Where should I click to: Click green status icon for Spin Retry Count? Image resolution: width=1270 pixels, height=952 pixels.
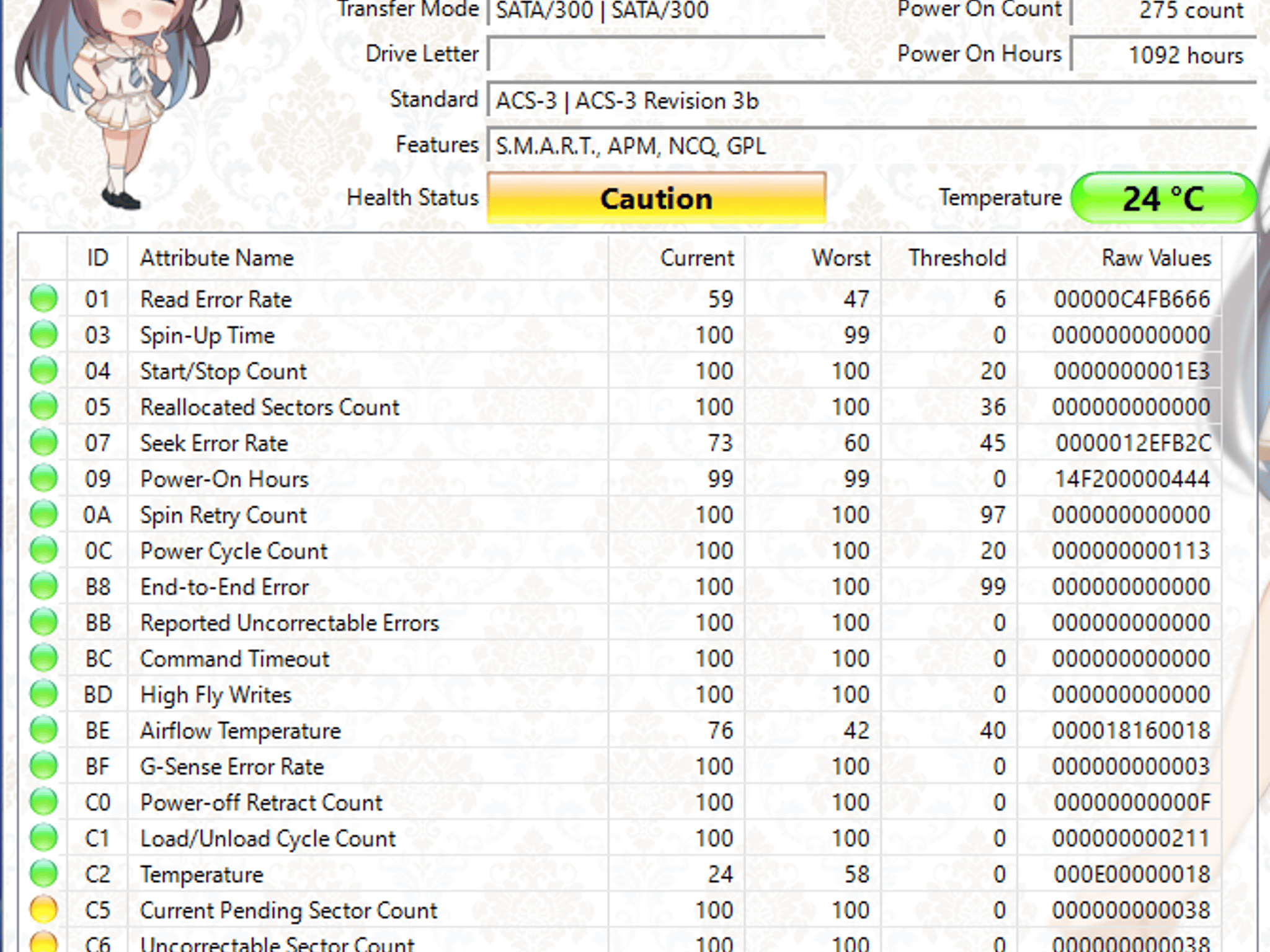[x=44, y=514]
